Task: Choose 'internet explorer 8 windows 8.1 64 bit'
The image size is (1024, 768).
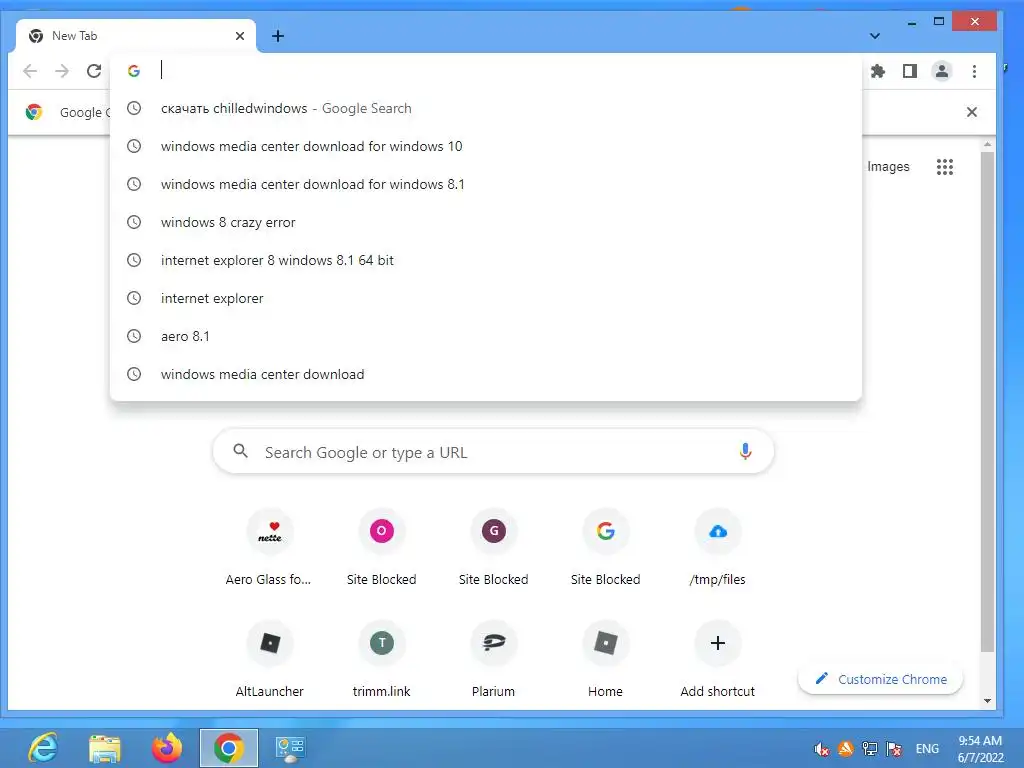Action: (x=485, y=260)
